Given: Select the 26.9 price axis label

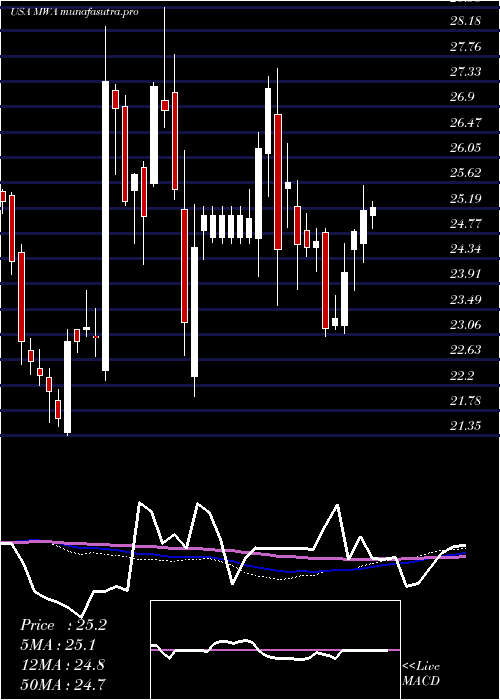Looking at the screenshot, I should (x=462, y=97).
